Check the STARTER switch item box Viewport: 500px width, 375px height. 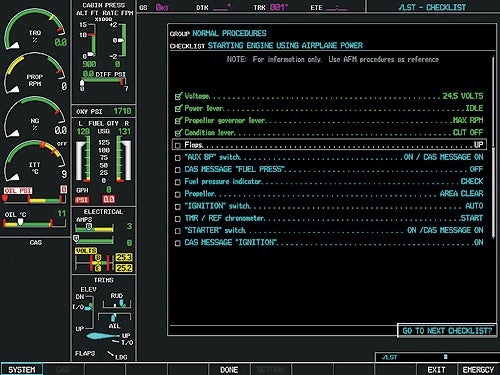click(178, 231)
